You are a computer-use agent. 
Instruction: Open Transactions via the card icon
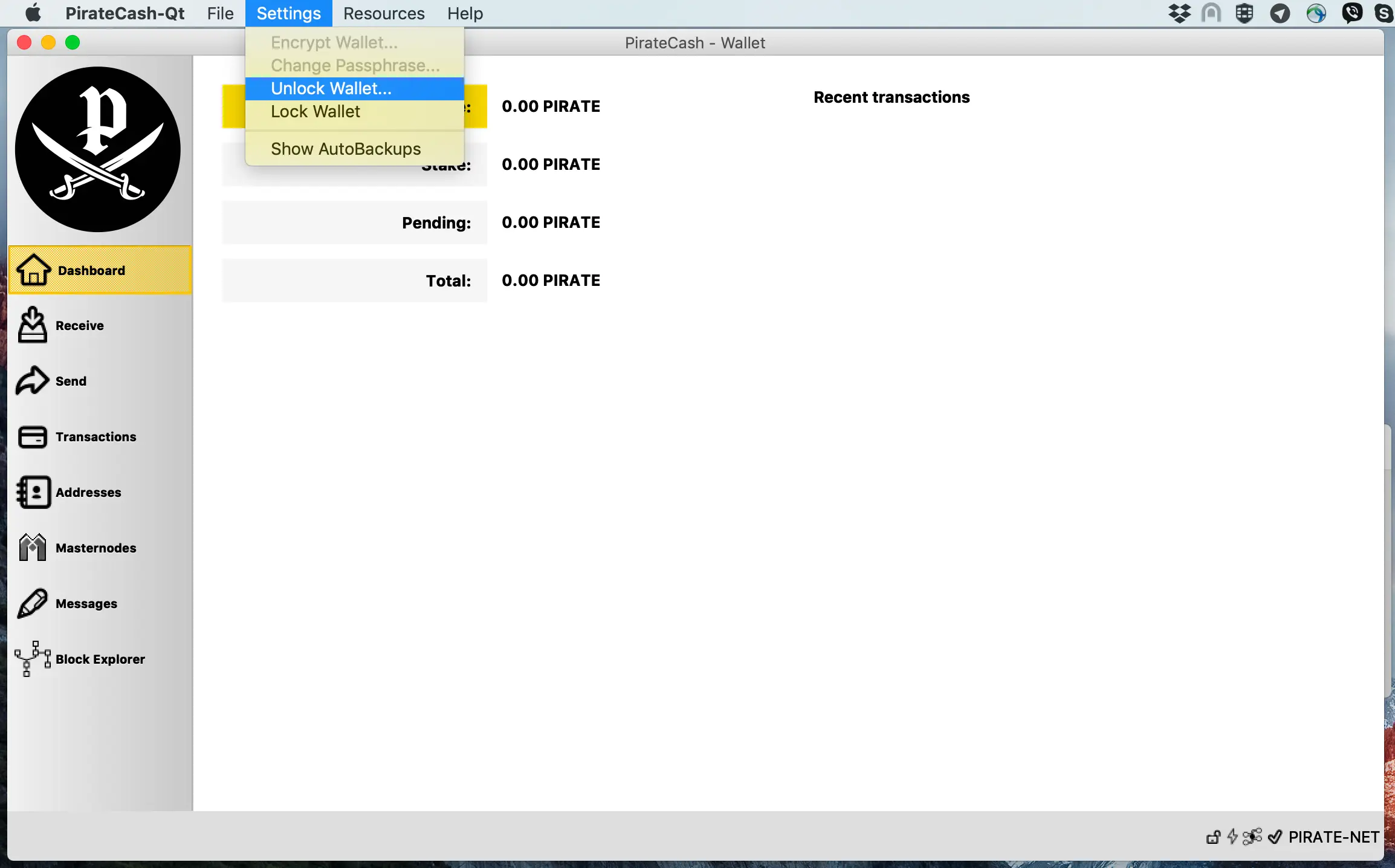pyautogui.click(x=32, y=436)
